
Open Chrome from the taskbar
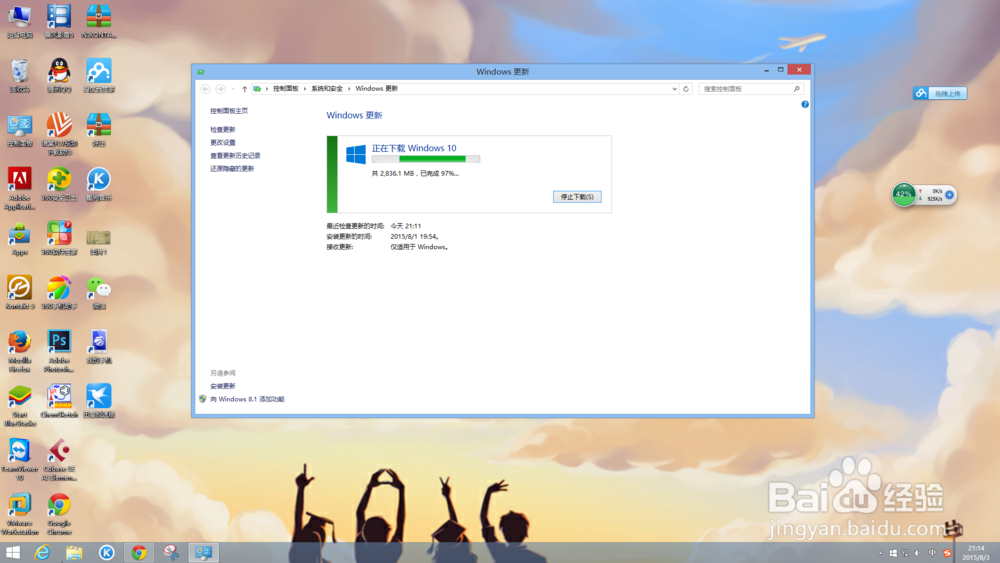click(x=138, y=553)
